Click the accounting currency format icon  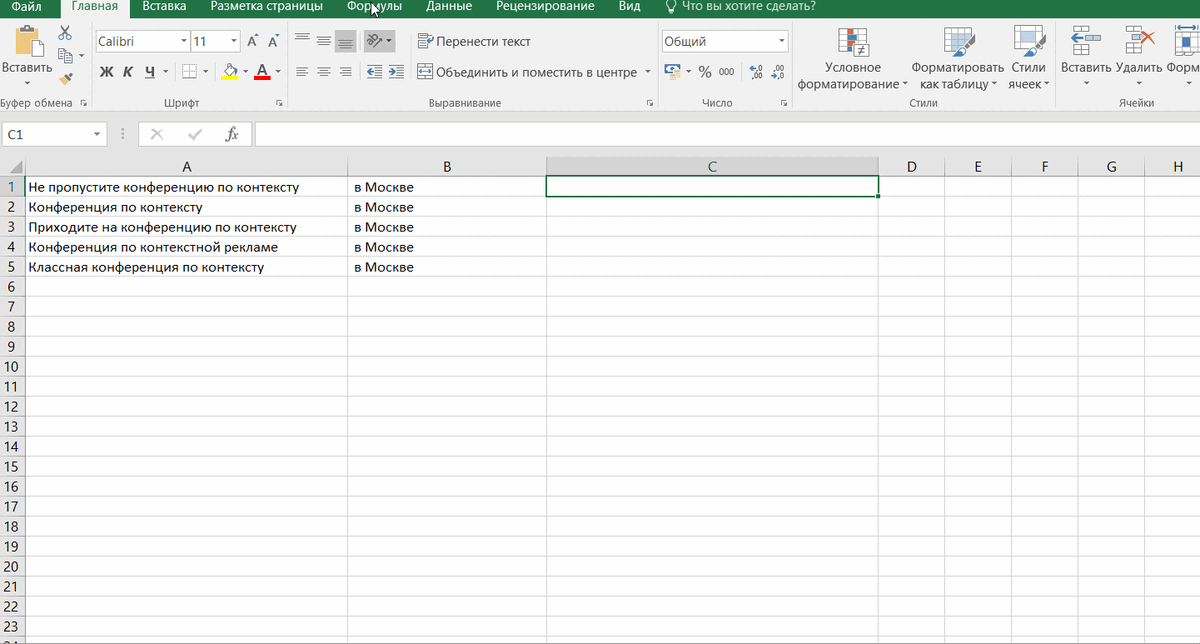coord(673,72)
